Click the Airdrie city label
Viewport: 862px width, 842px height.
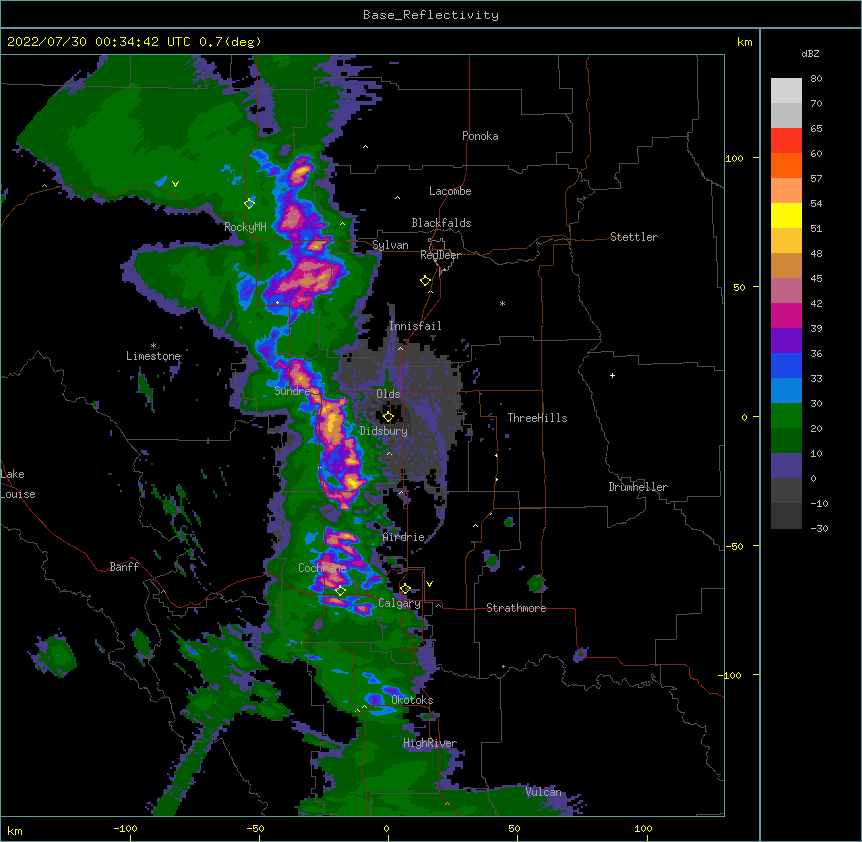click(x=404, y=537)
